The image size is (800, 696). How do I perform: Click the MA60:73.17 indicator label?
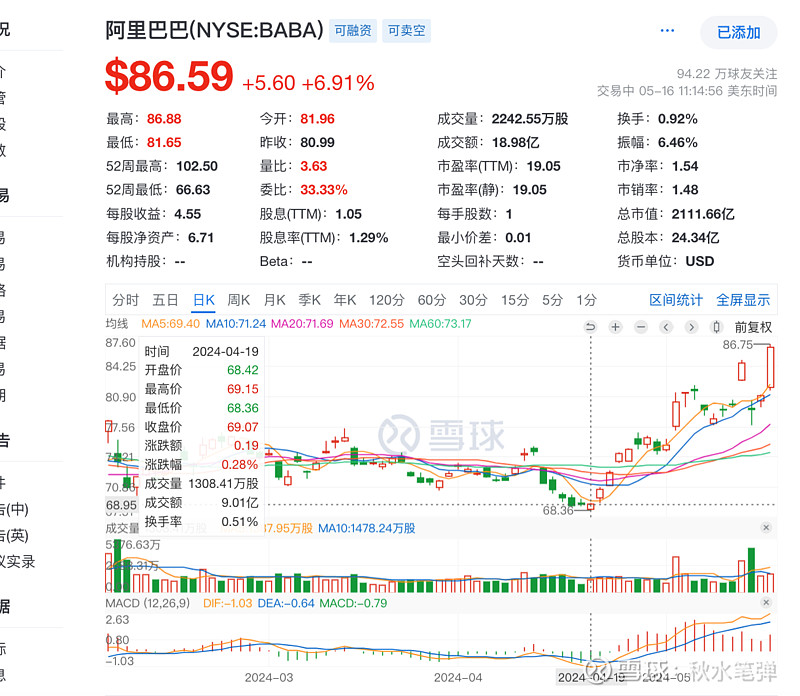tap(440, 324)
